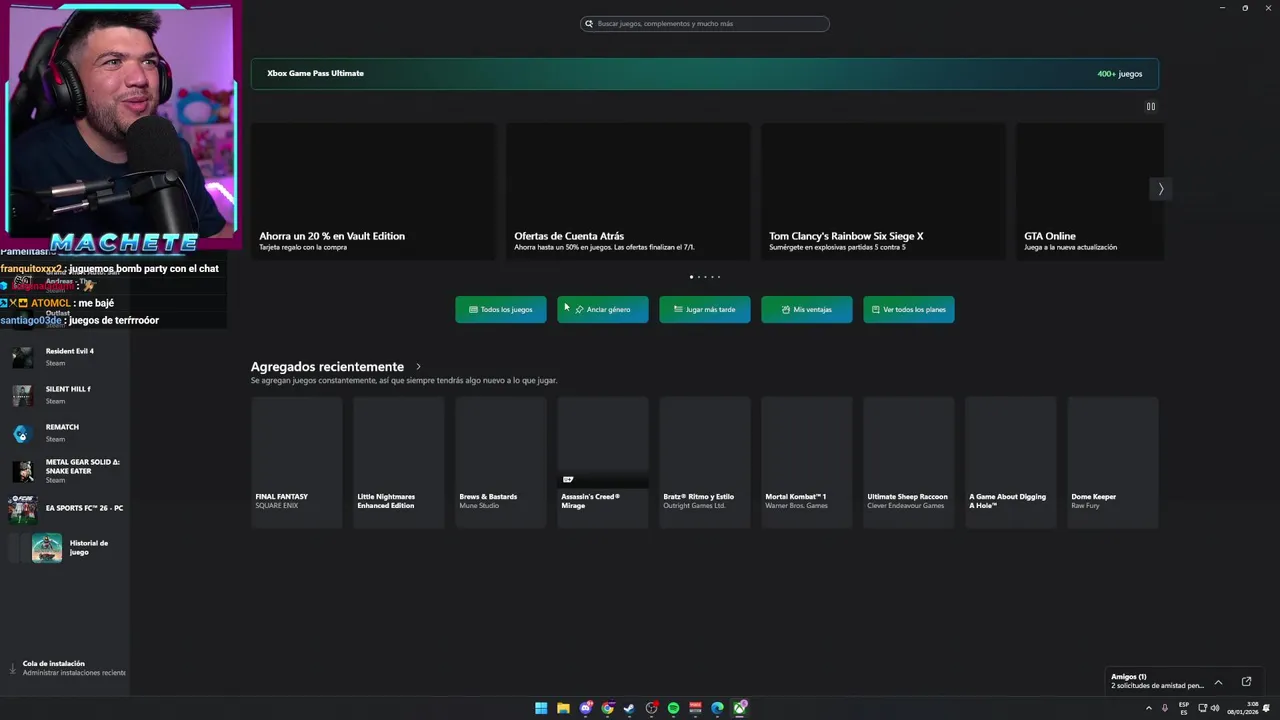The width and height of the screenshot is (1280, 720).
Task: Advance the carousel with the right chevron
Action: [1160, 189]
